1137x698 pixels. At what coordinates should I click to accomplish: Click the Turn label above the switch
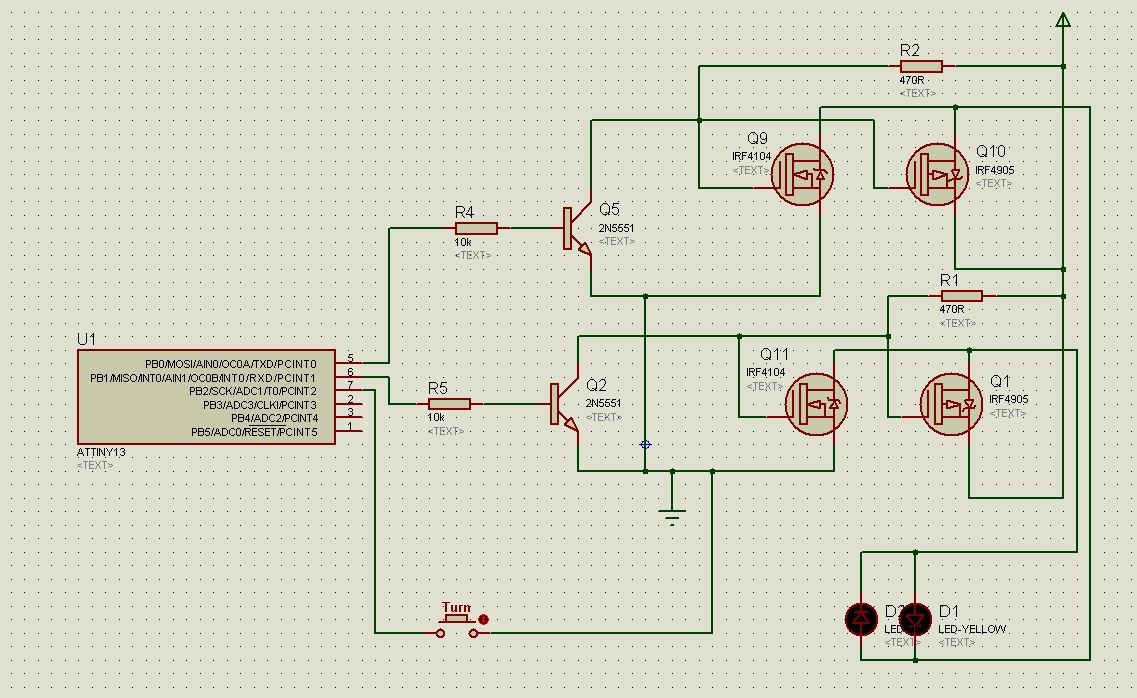456,607
